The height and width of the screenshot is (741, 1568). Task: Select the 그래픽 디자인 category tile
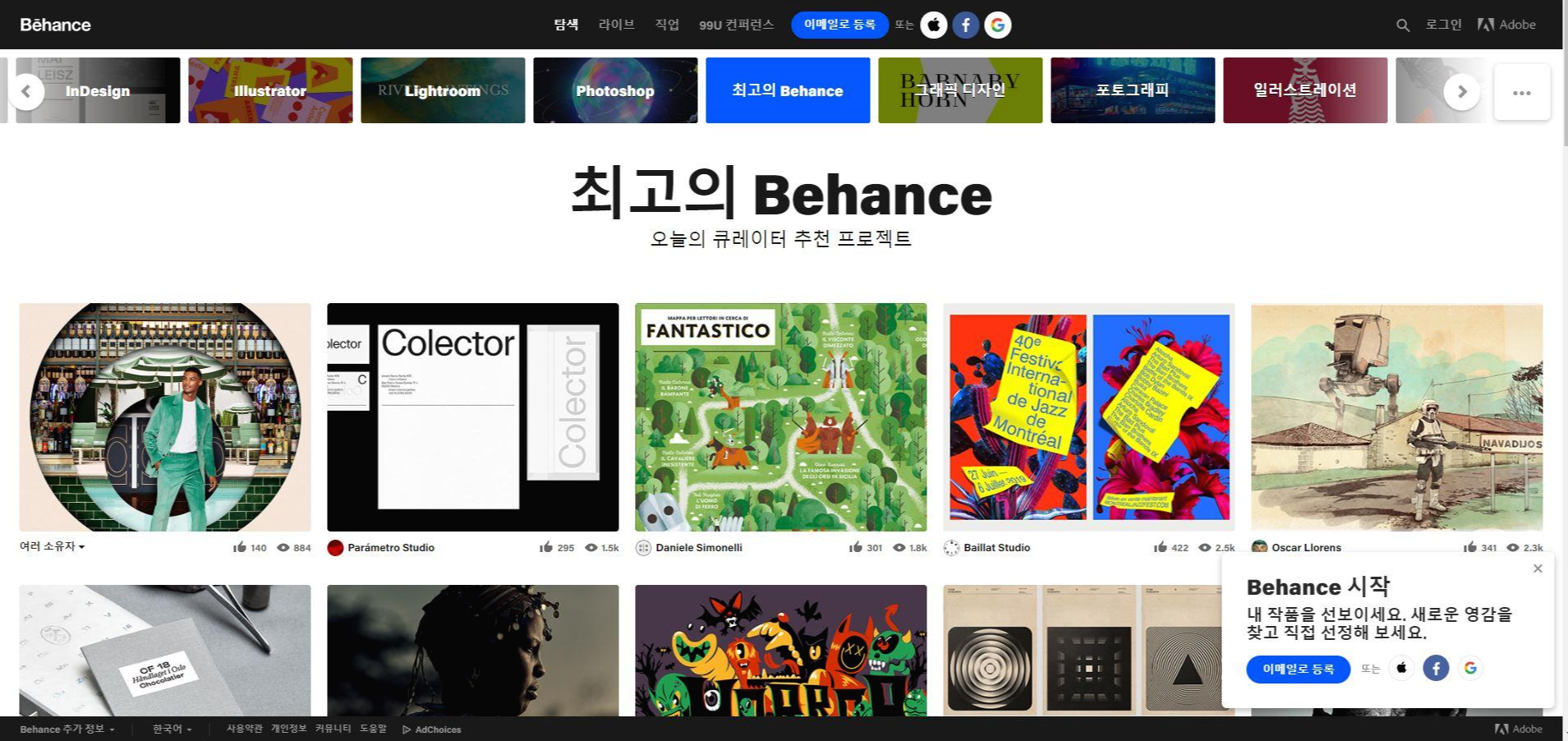pos(960,90)
